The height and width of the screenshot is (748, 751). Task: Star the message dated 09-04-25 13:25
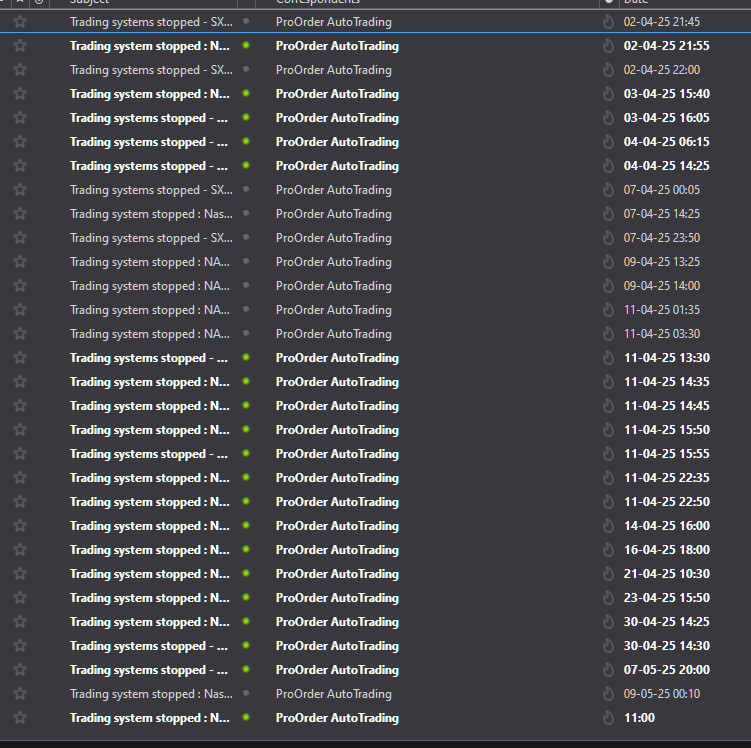click(20, 261)
